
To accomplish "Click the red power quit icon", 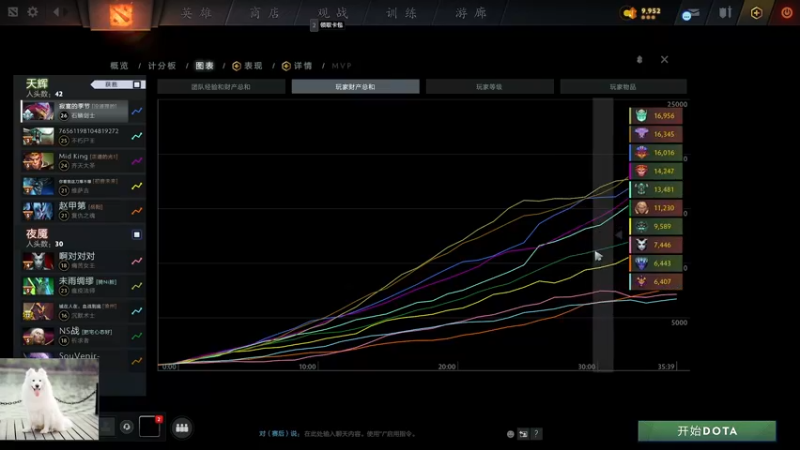I will click(x=787, y=13).
